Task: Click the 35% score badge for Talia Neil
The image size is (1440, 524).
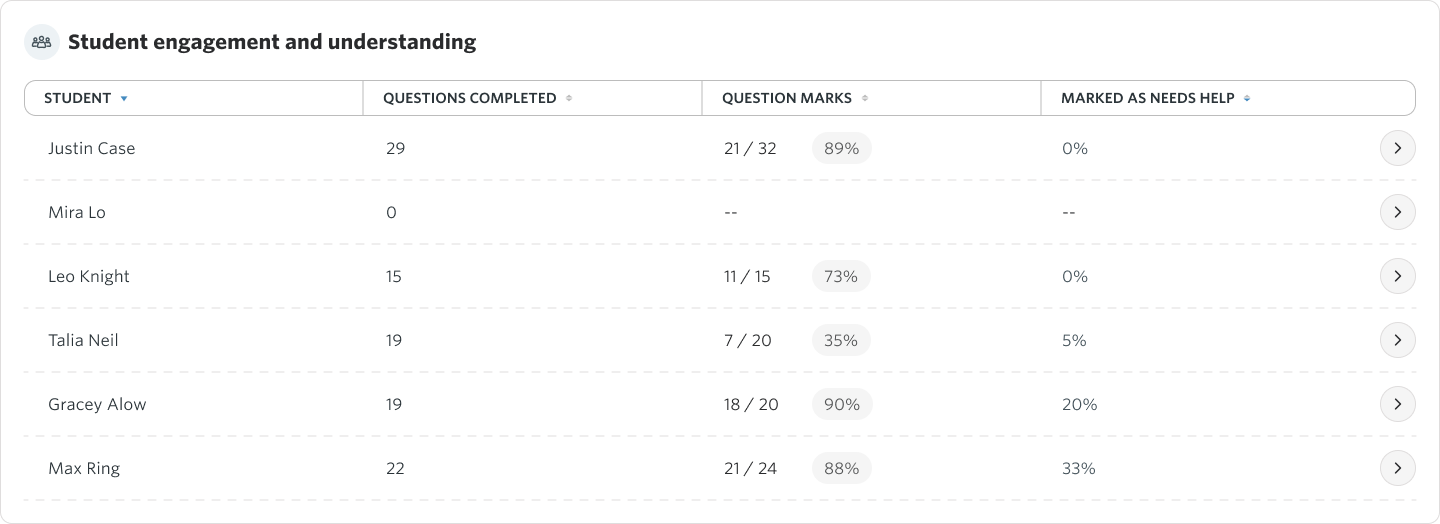Action: [x=841, y=340]
